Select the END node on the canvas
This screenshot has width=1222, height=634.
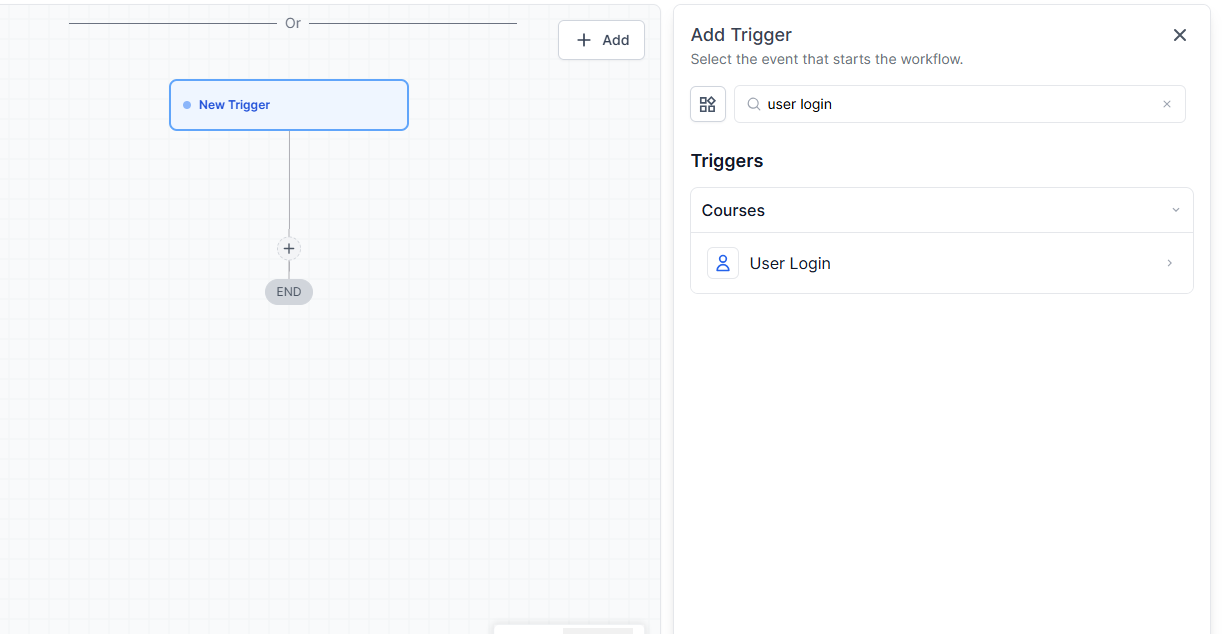pos(289,292)
